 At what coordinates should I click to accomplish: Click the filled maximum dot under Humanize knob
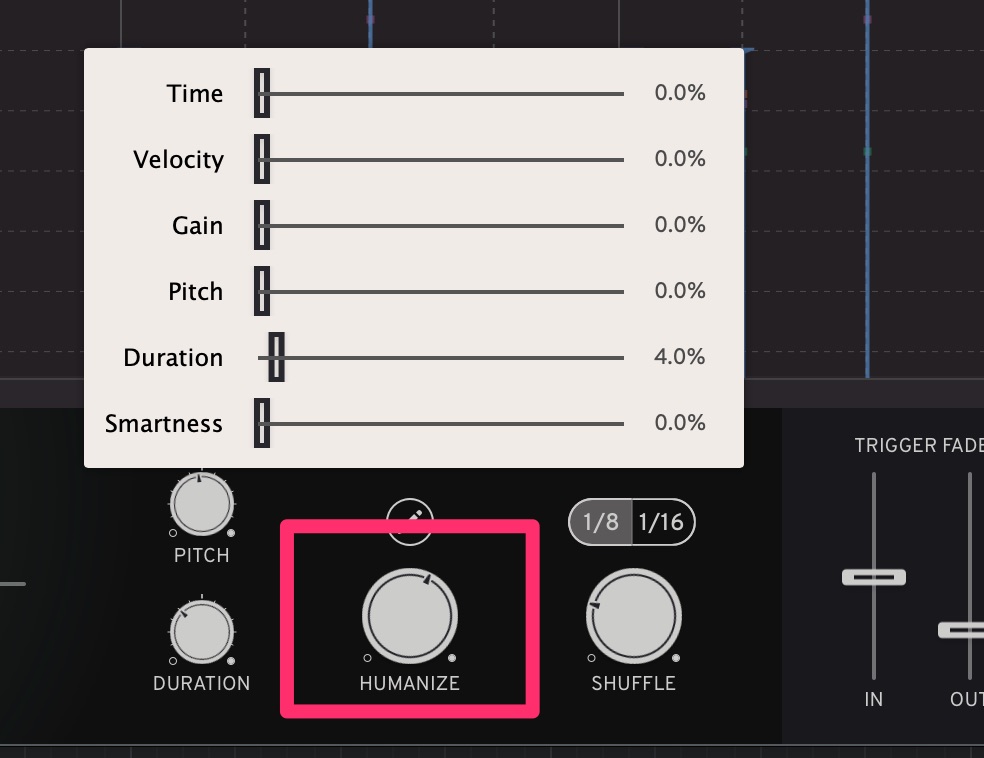(x=452, y=658)
